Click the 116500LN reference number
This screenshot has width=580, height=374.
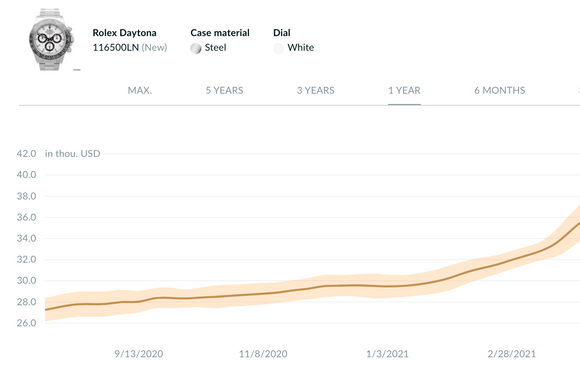click(115, 47)
